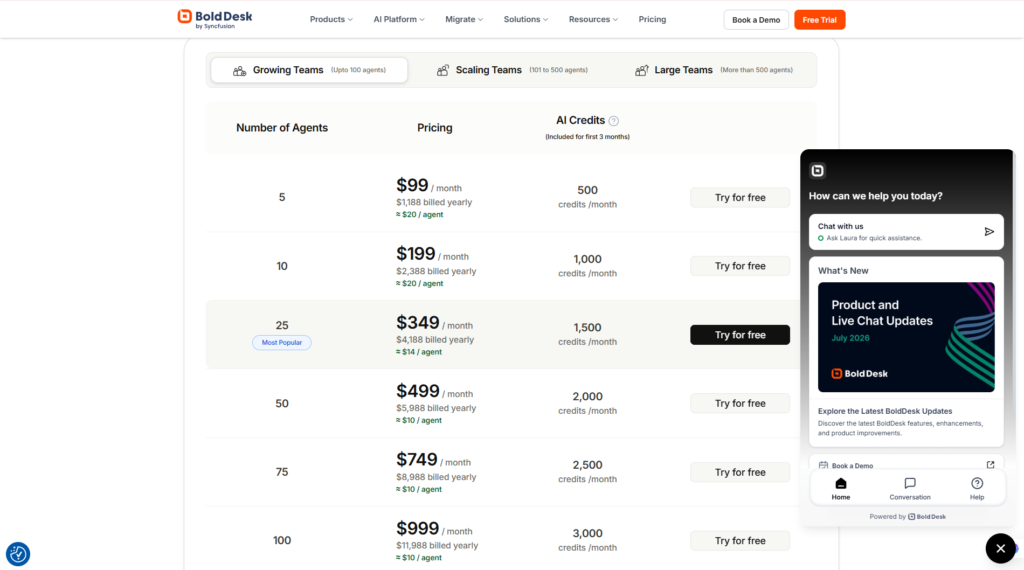This screenshot has width=1024, height=570.
Task: Click the $349 / month price
Action: (434, 323)
